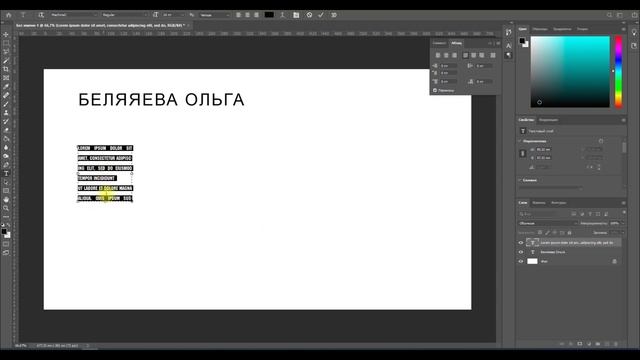Open the layer blend mode dropdown
Image resolution: width=640 pixels, height=360 pixels.
tap(548, 223)
